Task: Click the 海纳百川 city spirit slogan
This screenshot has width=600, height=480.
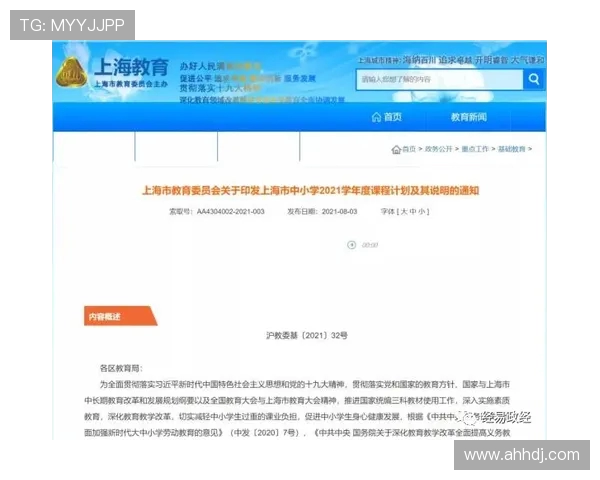Action: [419, 60]
